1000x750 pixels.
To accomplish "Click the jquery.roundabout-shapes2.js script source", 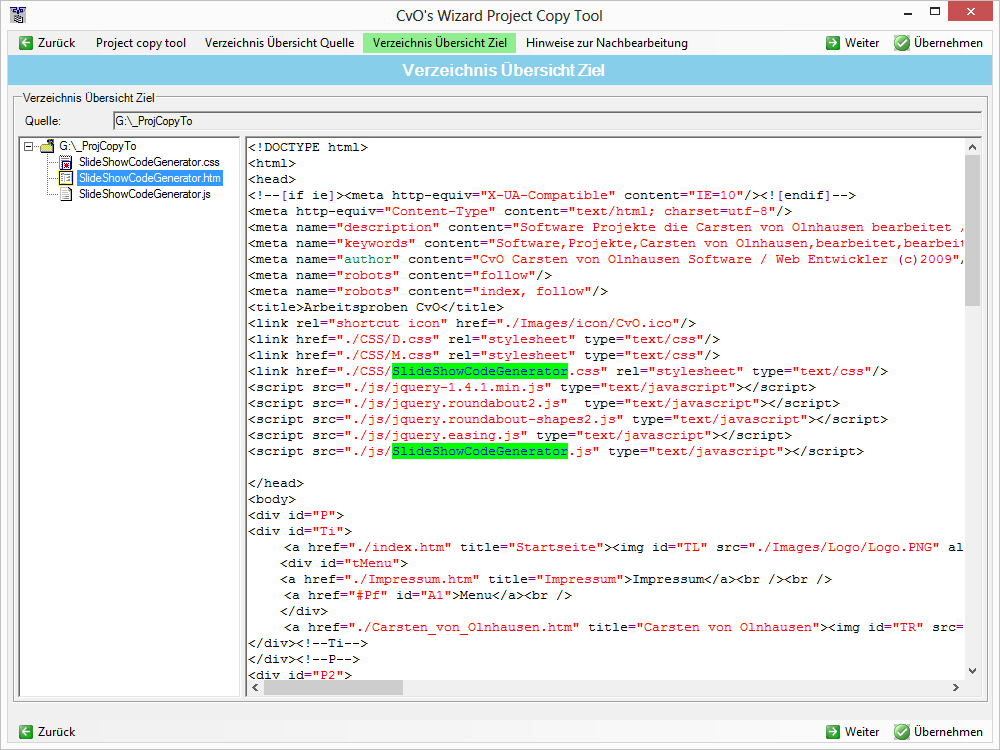I will (x=483, y=419).
